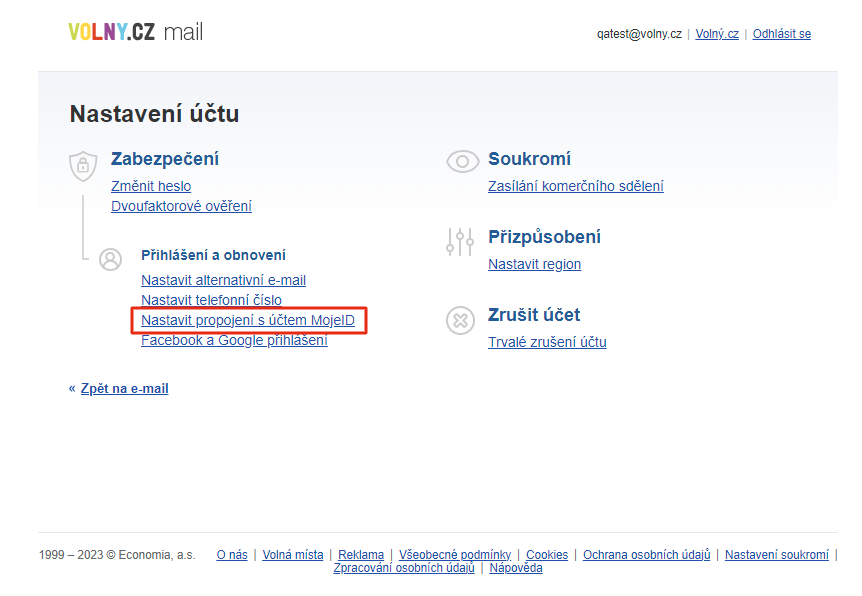Open Cookies footer link
862x596 pixels.
[x=547, y=555]
